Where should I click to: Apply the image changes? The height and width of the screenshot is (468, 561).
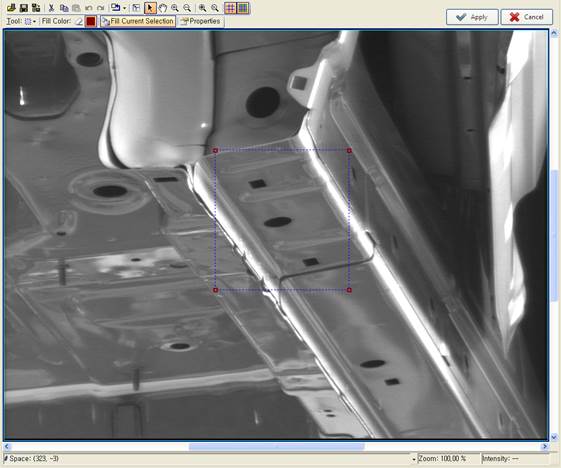point(472,17)
